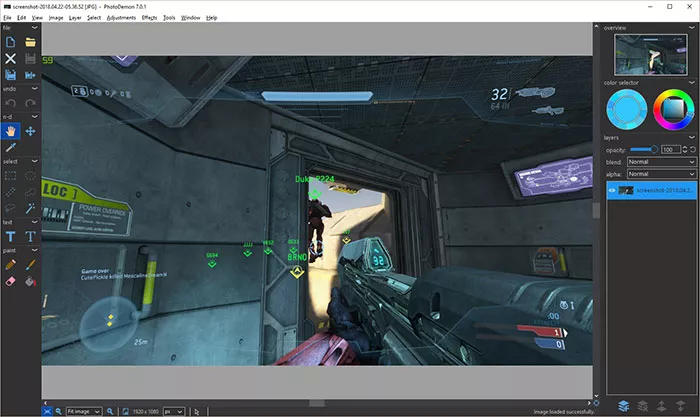This screenshot has width=700, height=417.
Task: Select the basic Text tool
Action: coord(10,237)
